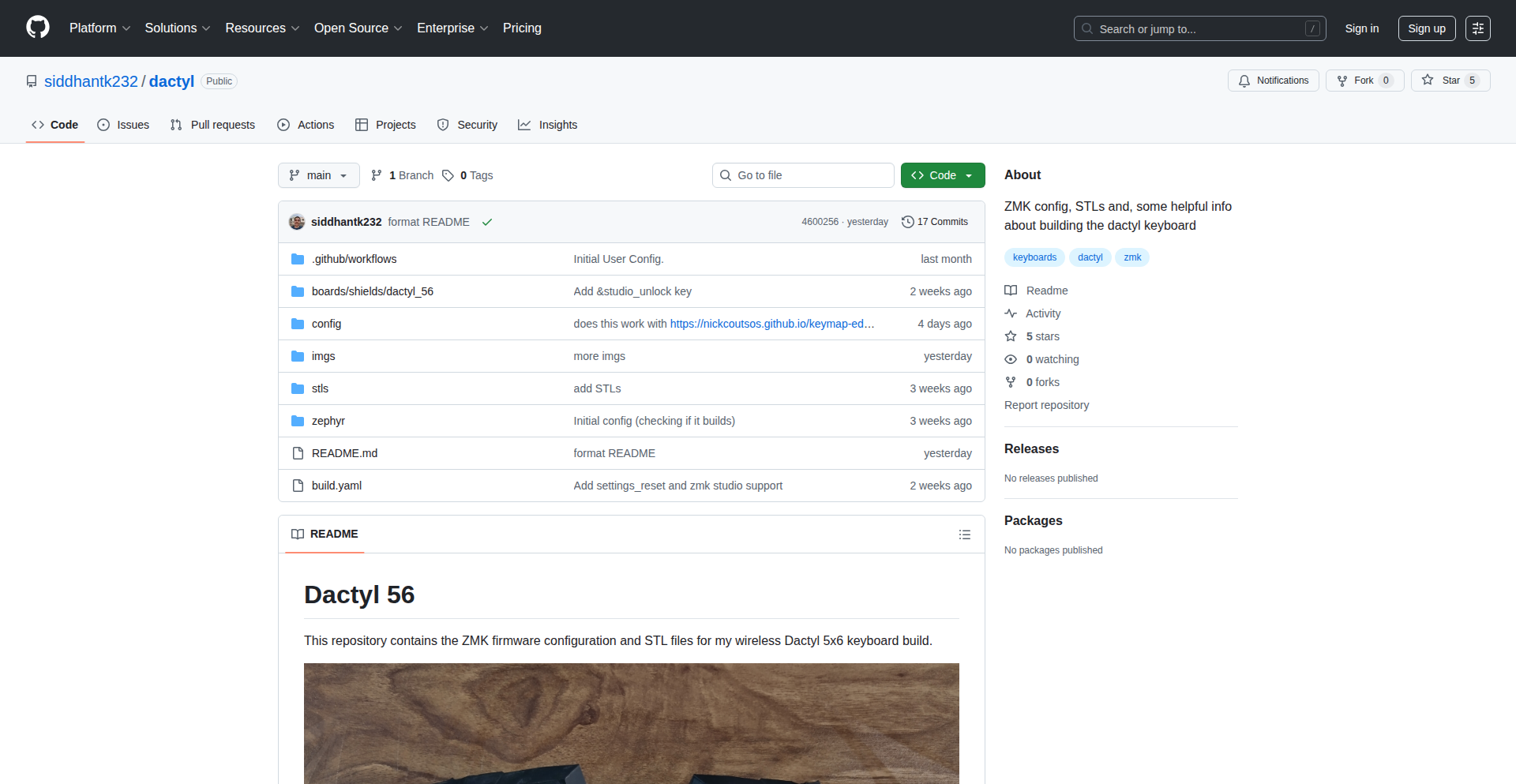The height and width of the screenshot is (784, 1516).
Task: Select the README tab header
Action: 325,535
